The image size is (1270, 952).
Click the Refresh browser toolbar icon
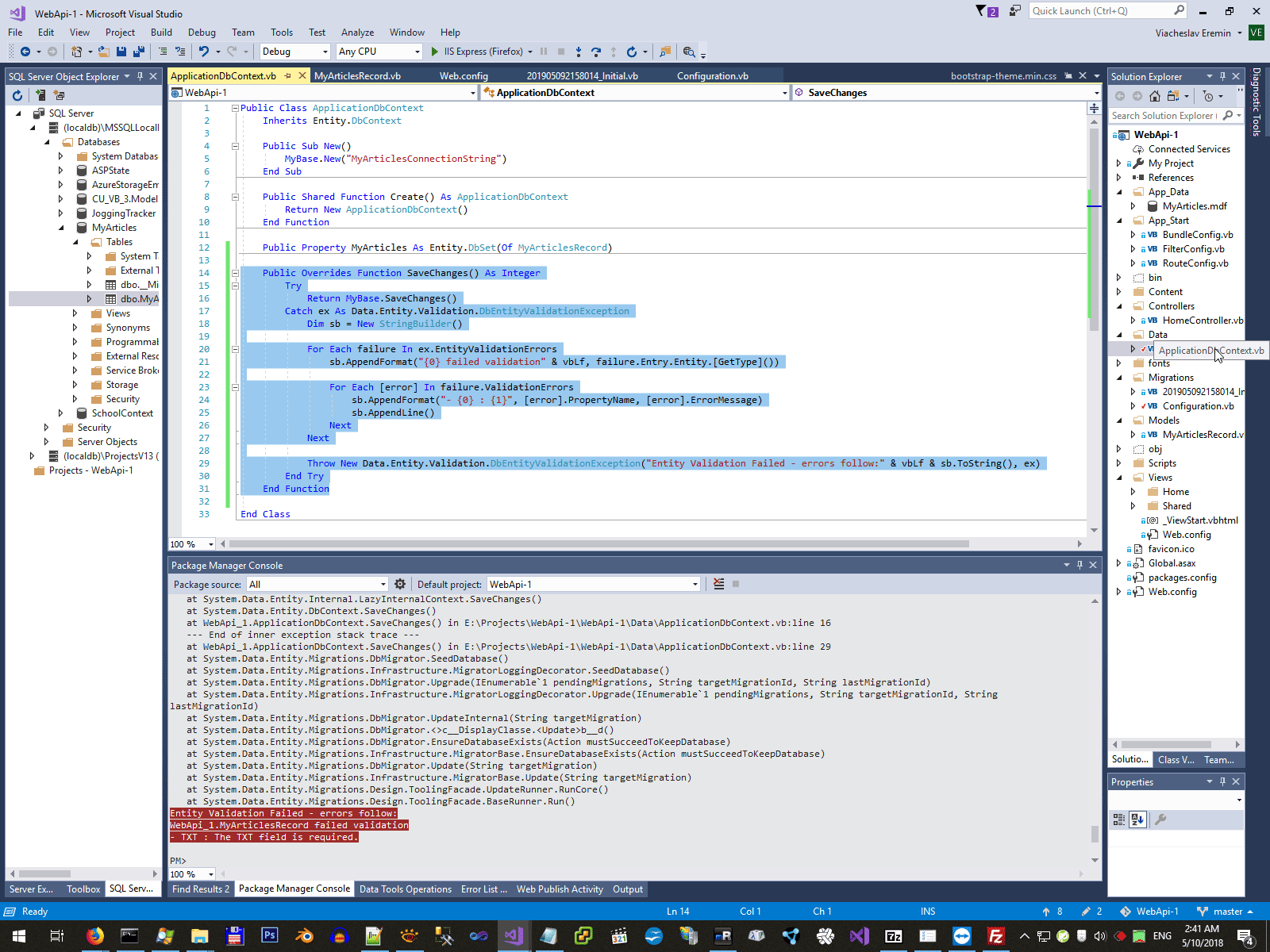click(632, 52)
